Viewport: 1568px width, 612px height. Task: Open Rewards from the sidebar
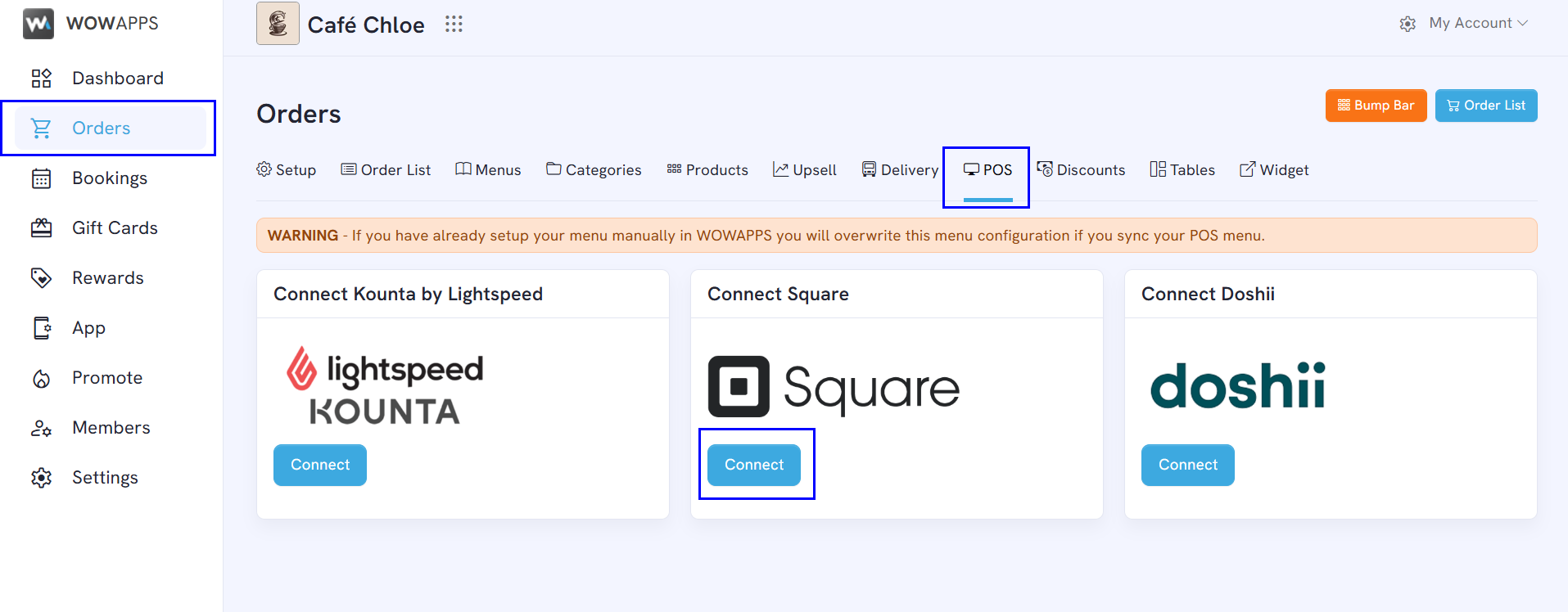click(110, 278)
